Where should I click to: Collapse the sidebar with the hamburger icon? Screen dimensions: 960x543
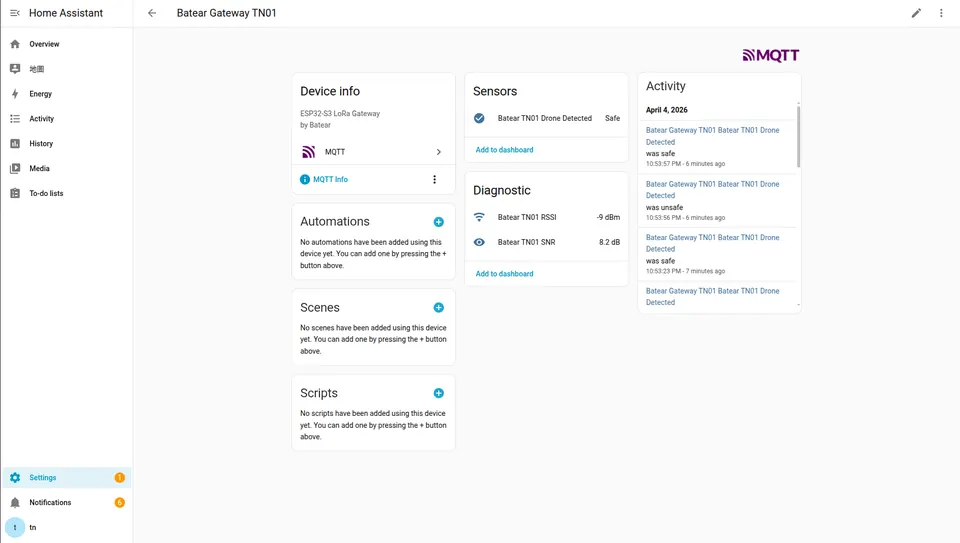(x=15, y=13)
